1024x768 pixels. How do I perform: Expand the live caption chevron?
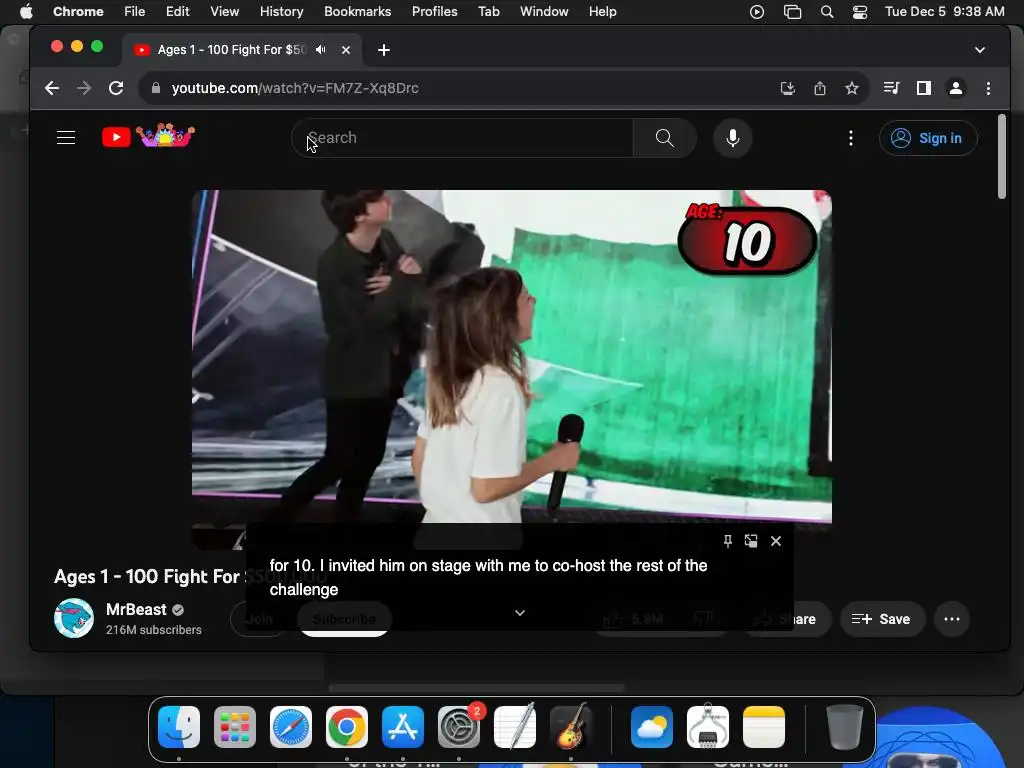pos(520,613)
